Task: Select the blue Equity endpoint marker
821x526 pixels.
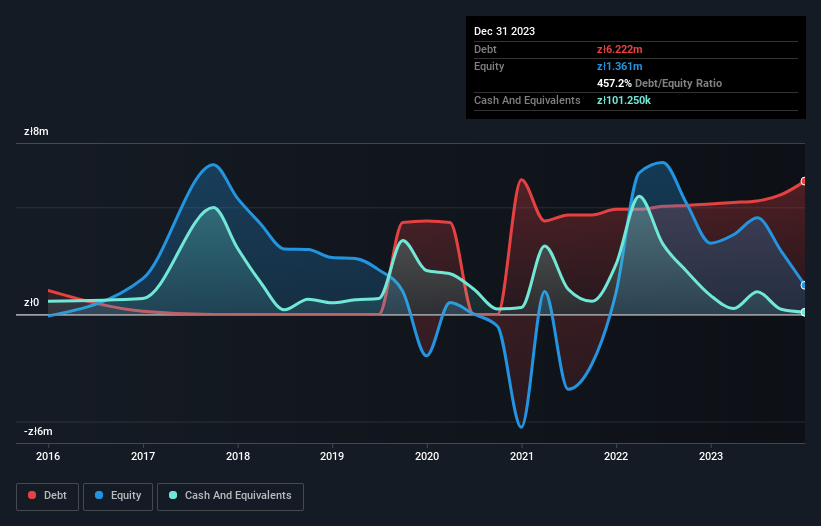Action: click(804, 285)
